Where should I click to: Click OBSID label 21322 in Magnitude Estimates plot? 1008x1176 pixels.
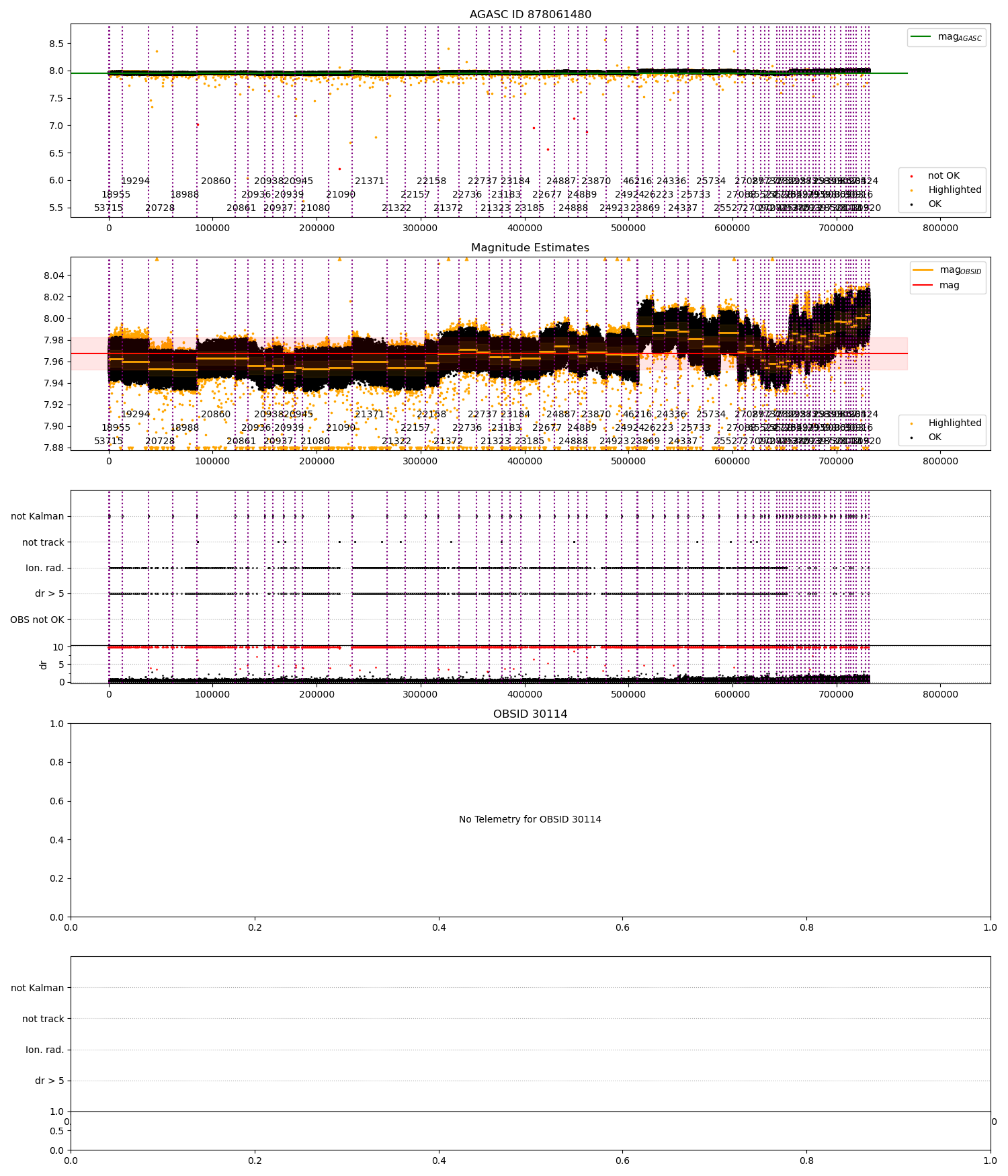(x=396, y=442)
